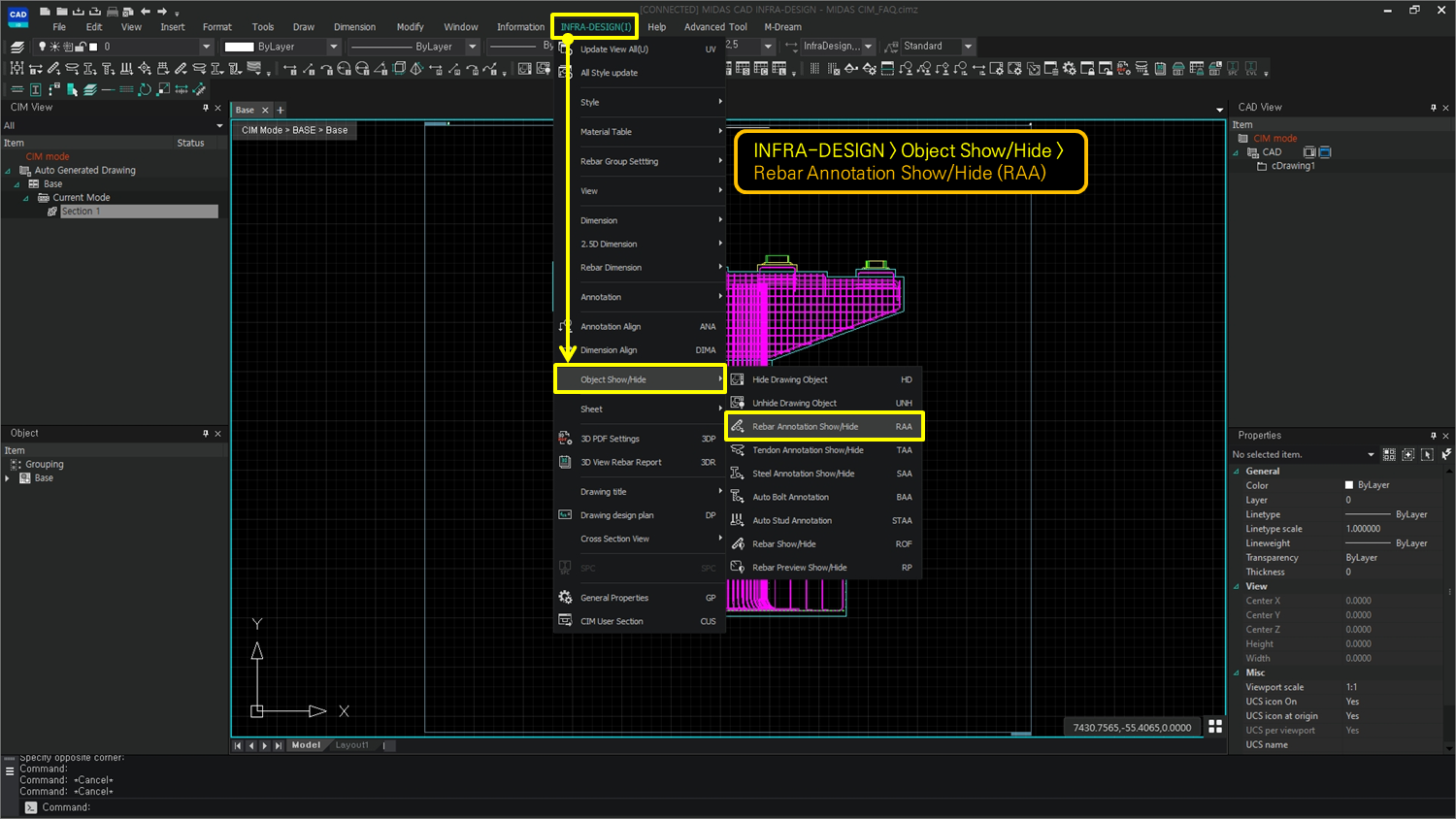The image size is (1456, 819).
Task: Toggle the layer on/off lightbulb icon
Action: pyautogui.click(x=42, y=47)
